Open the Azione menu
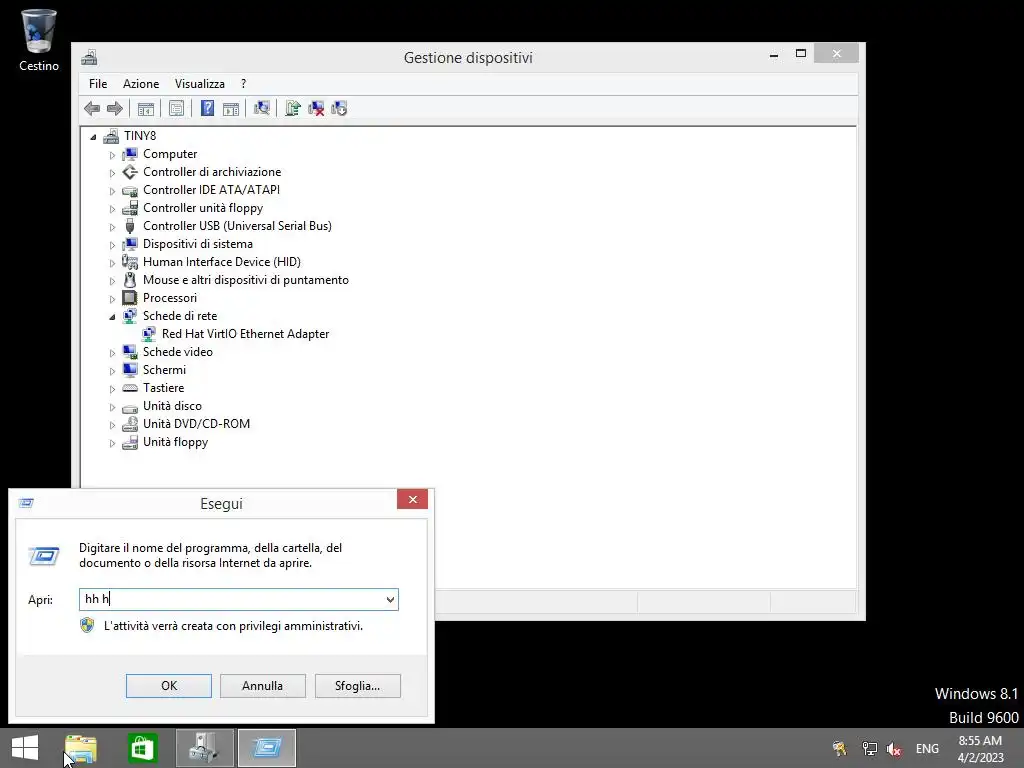The image size is (1024, 768). pos(141,84)
